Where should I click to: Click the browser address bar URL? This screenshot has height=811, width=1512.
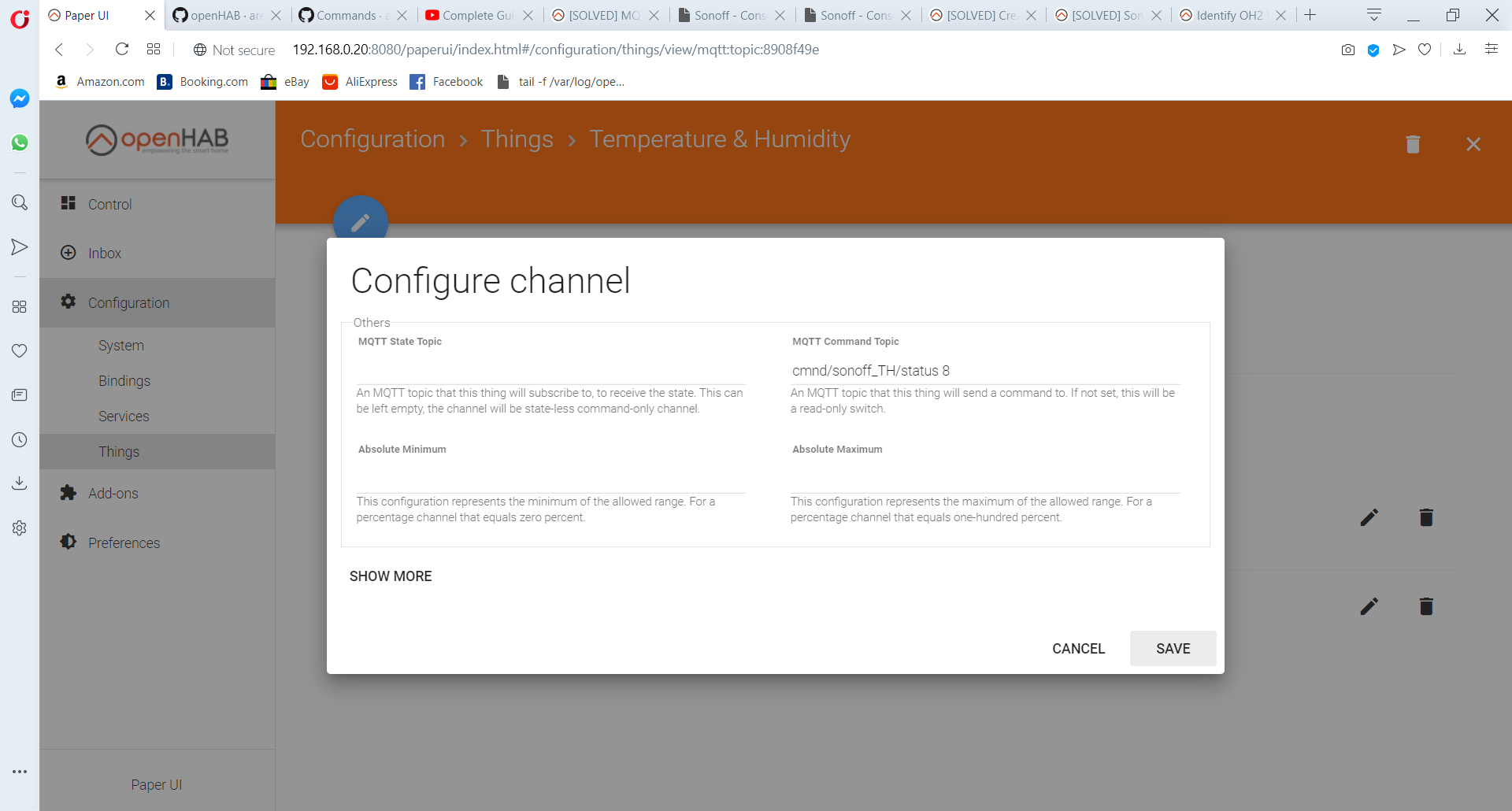pos(556,50)
